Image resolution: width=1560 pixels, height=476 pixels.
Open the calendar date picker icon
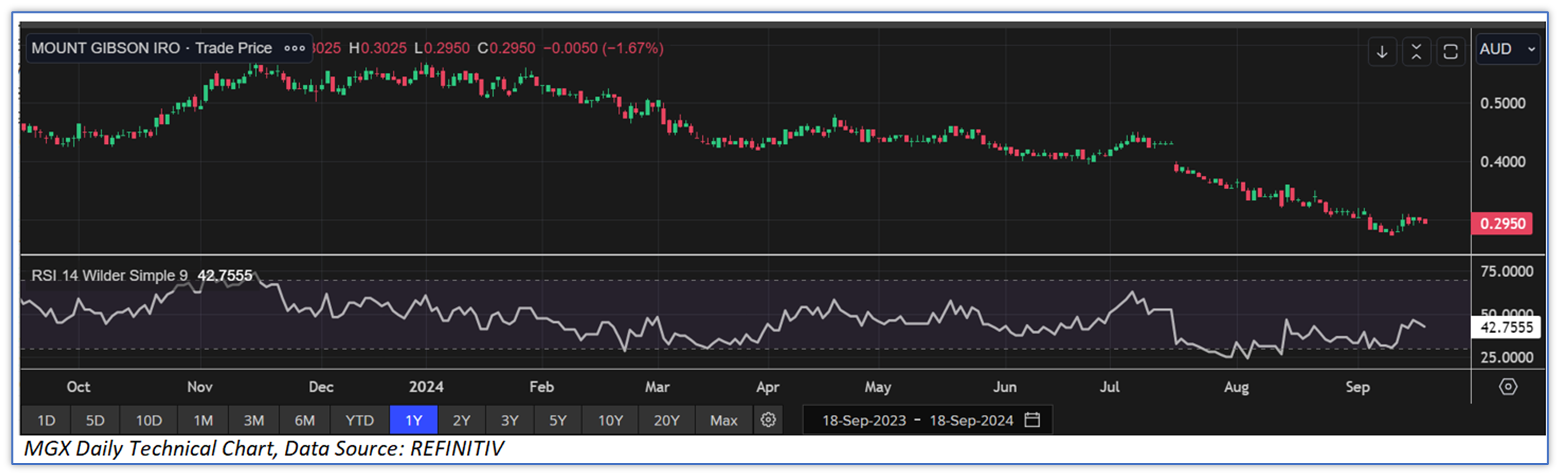click(1033, 419)
